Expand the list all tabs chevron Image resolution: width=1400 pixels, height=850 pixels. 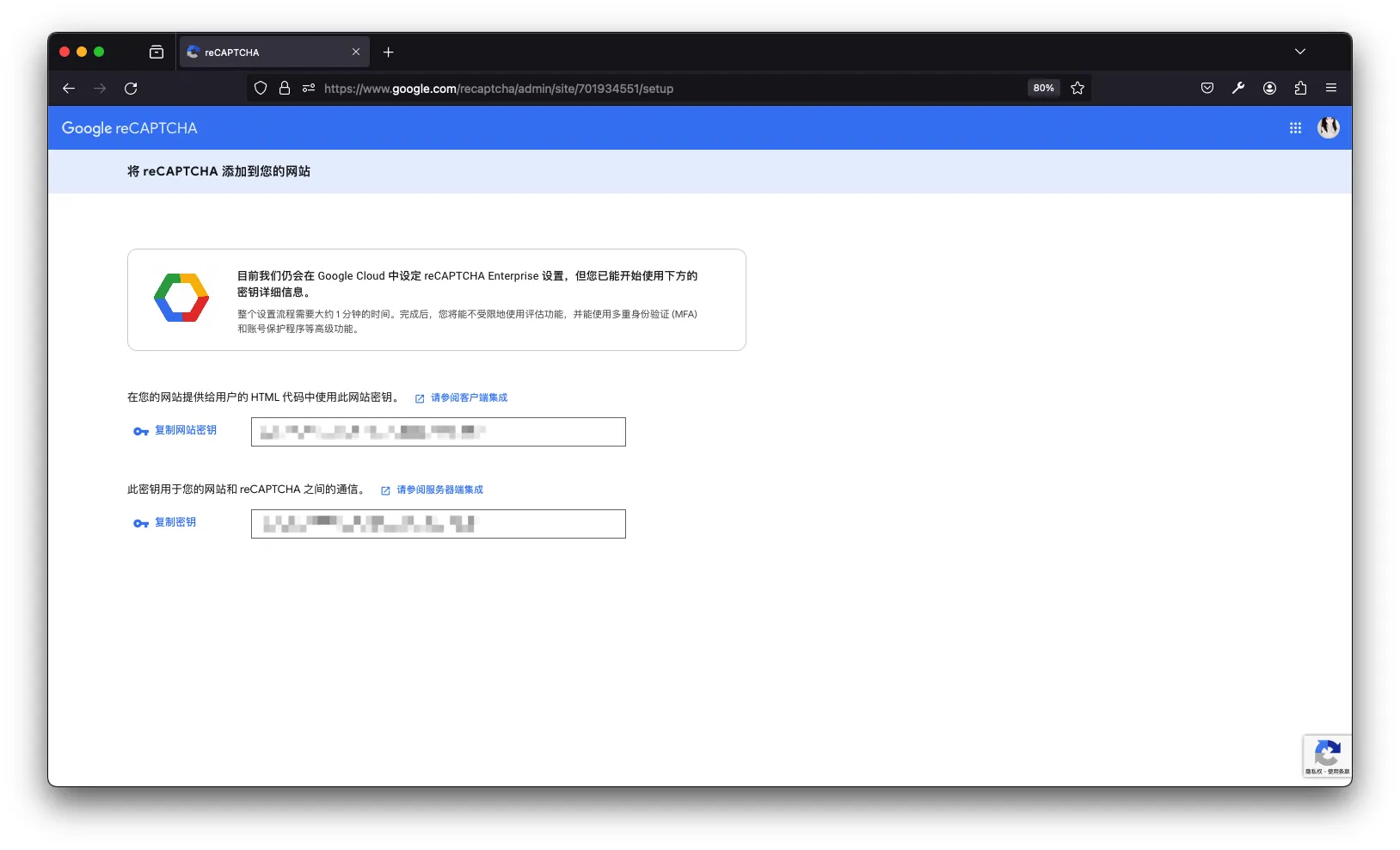click(x=1299, y=52)
